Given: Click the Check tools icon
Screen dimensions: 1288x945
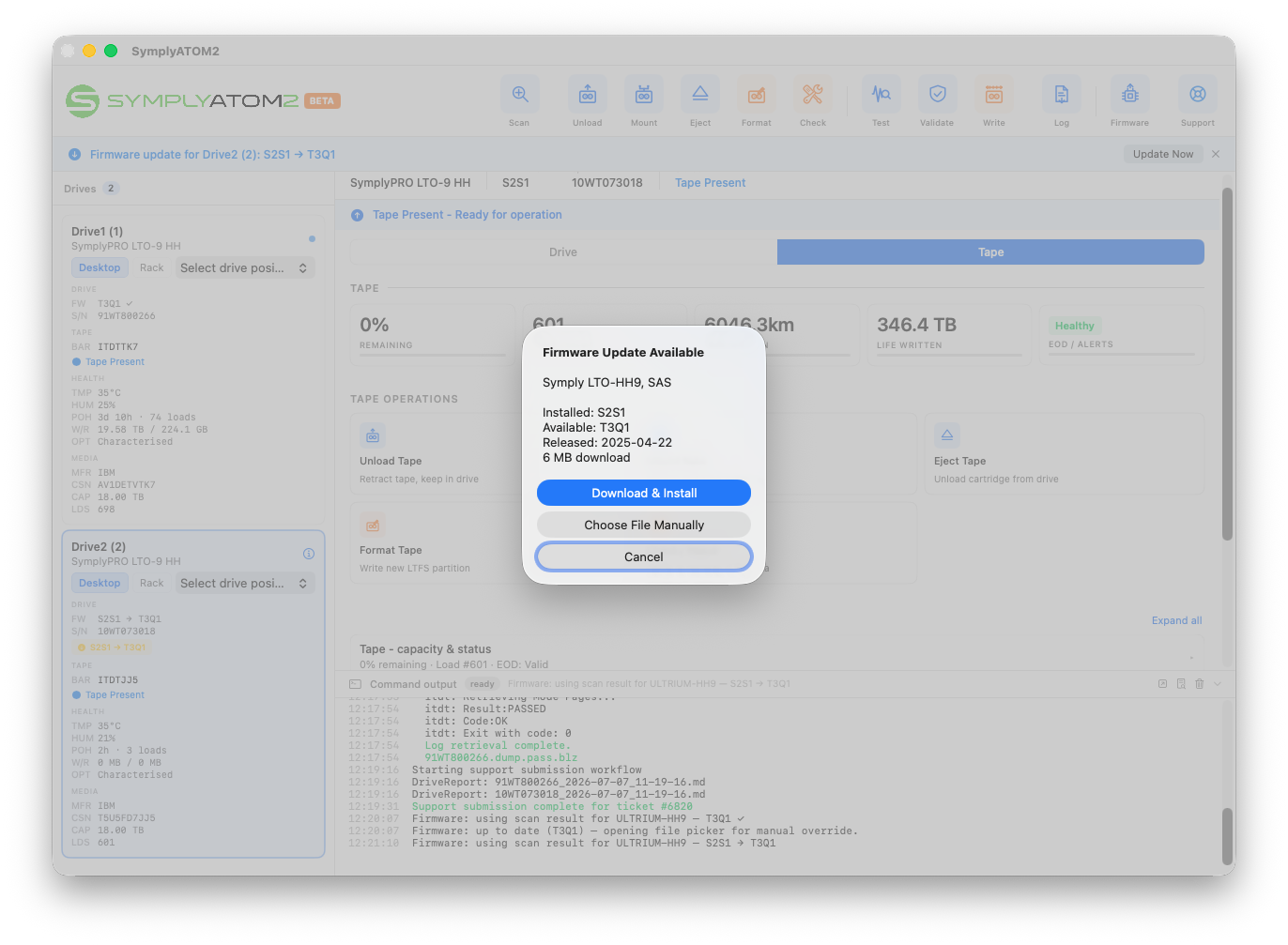Looking at the screenshot, I should pyautogui.click(x=813, y=95).
